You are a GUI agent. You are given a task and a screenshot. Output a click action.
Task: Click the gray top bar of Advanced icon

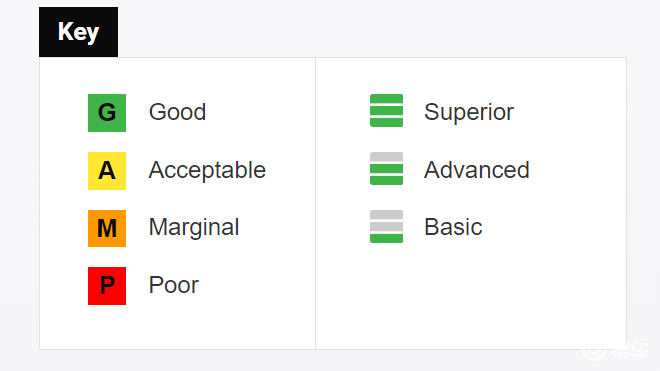pos(386,157)
